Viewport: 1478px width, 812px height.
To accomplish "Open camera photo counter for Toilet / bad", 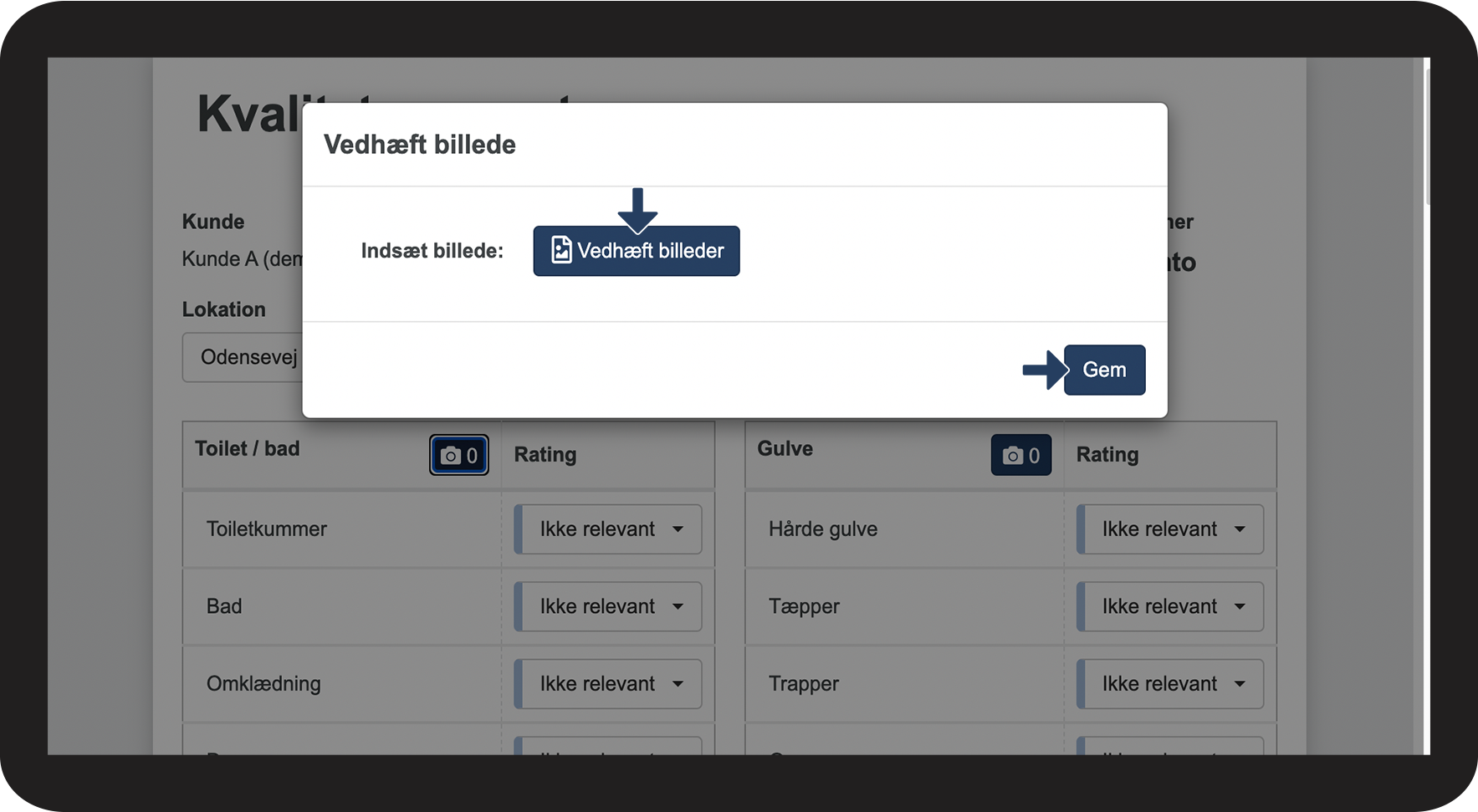I will pos(459,455).
